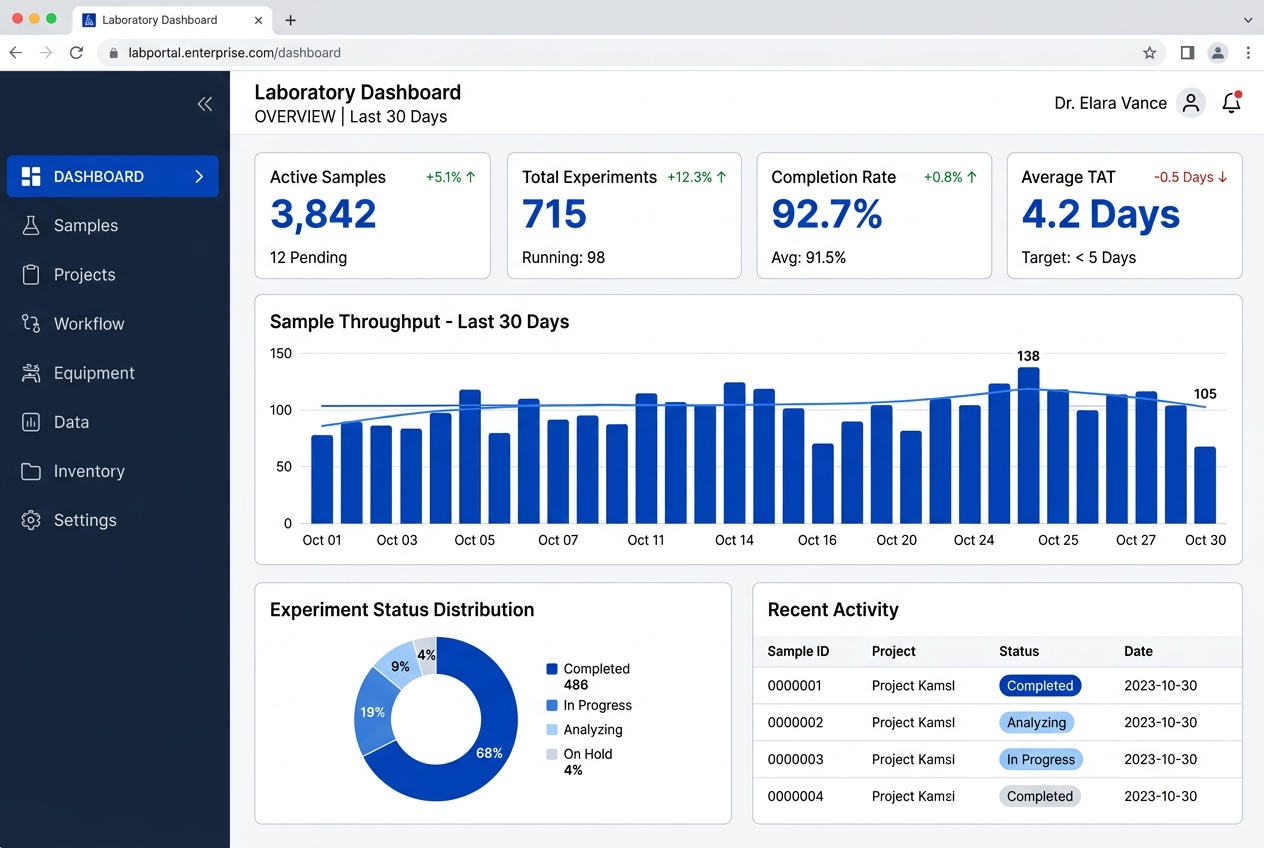This screenshot has width=1264, height=848.
Task: Click the Completed legend color swatch
Action: [x=552, y=669]
